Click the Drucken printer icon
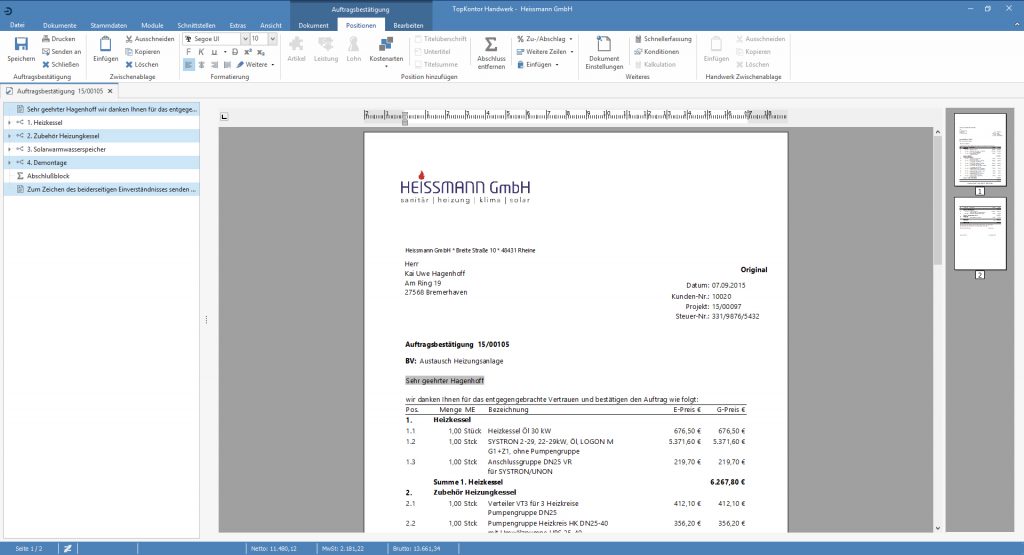This screenshot has width=1024, height=555. [46, 39]
